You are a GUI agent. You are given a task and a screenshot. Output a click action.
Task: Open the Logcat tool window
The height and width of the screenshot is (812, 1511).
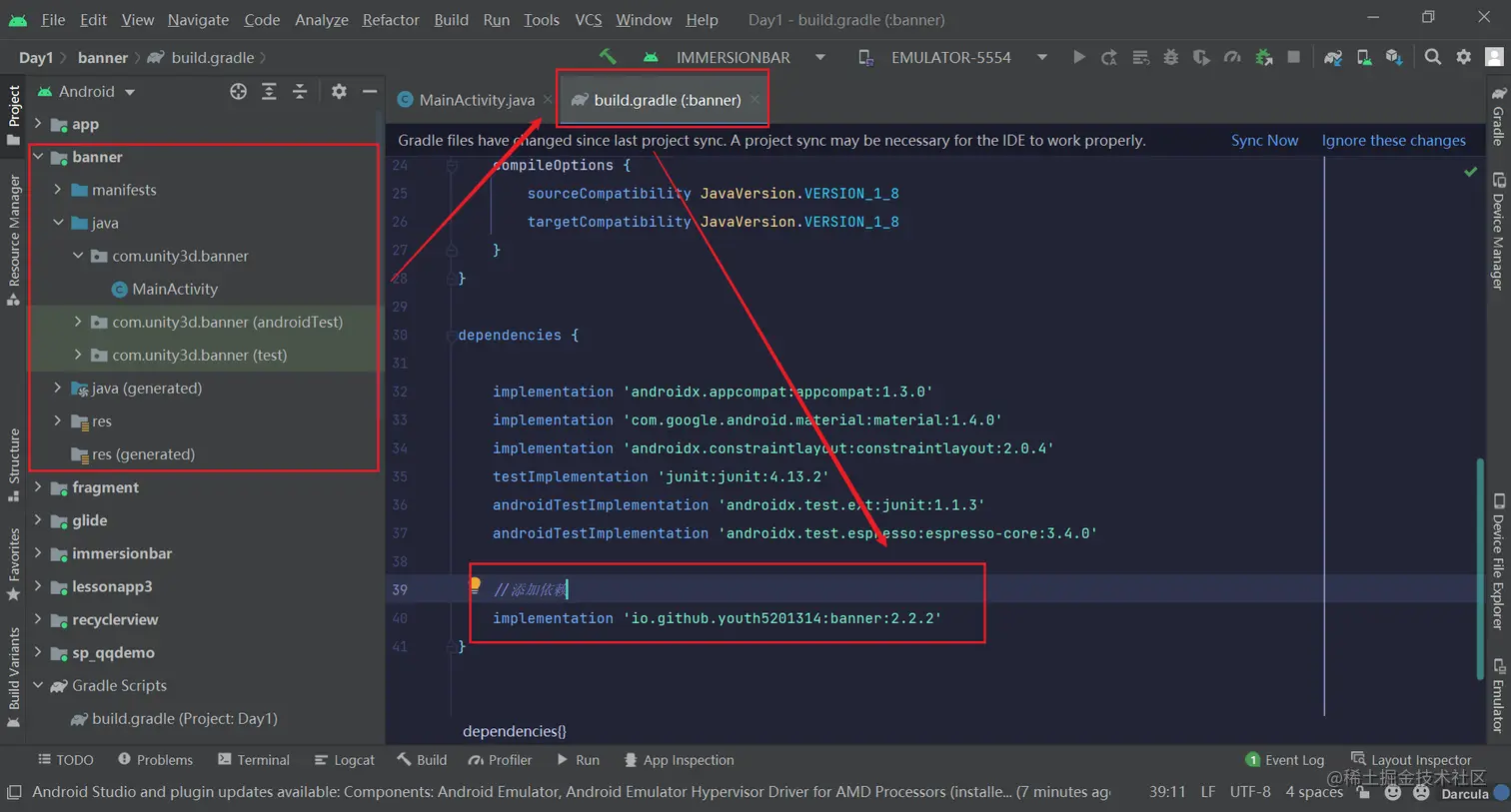[x=345, y=760]
